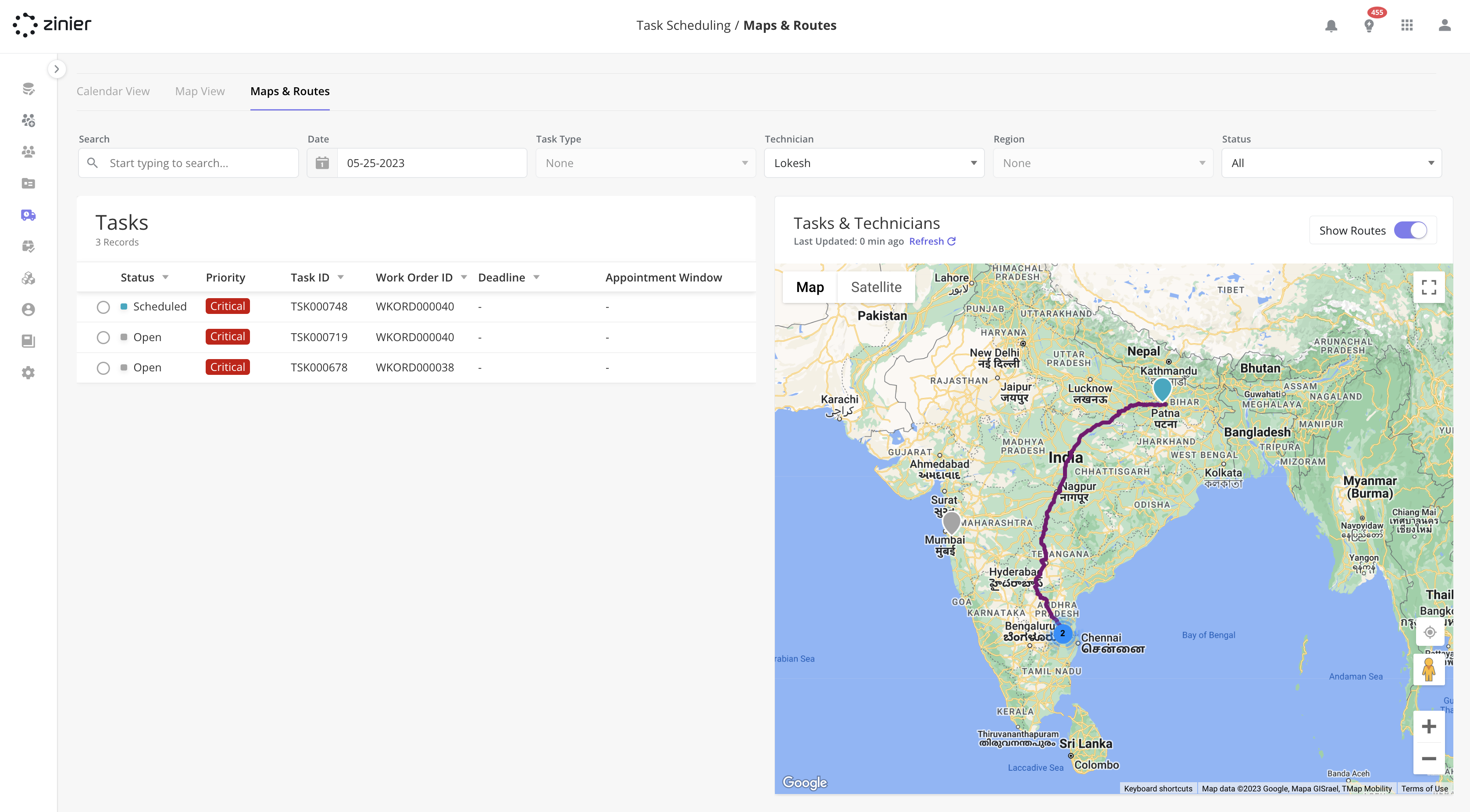The height and width of the screenshot is (812, 1470).
Task: Select the Map view type button
Action: [x=810, y=287]
